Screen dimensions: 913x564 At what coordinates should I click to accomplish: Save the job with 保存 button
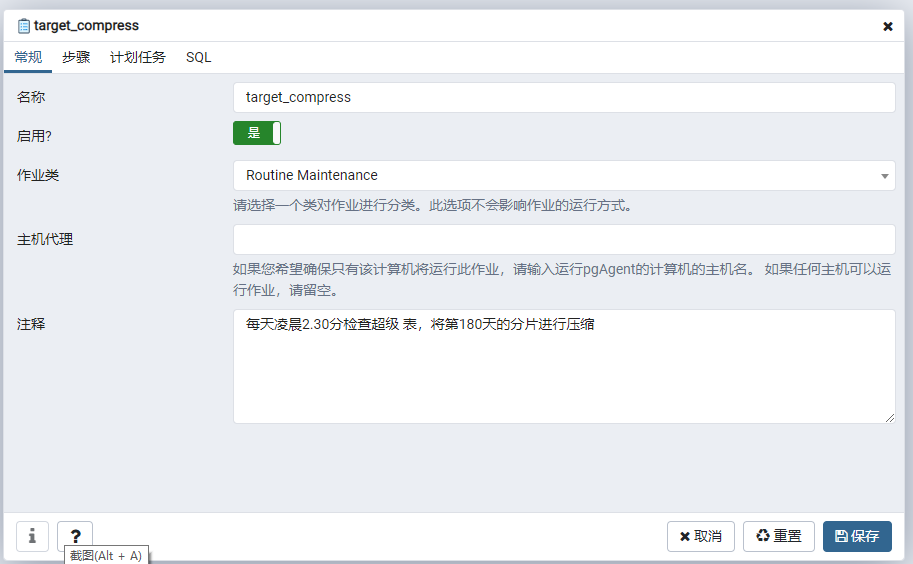(x=857, y=536)
